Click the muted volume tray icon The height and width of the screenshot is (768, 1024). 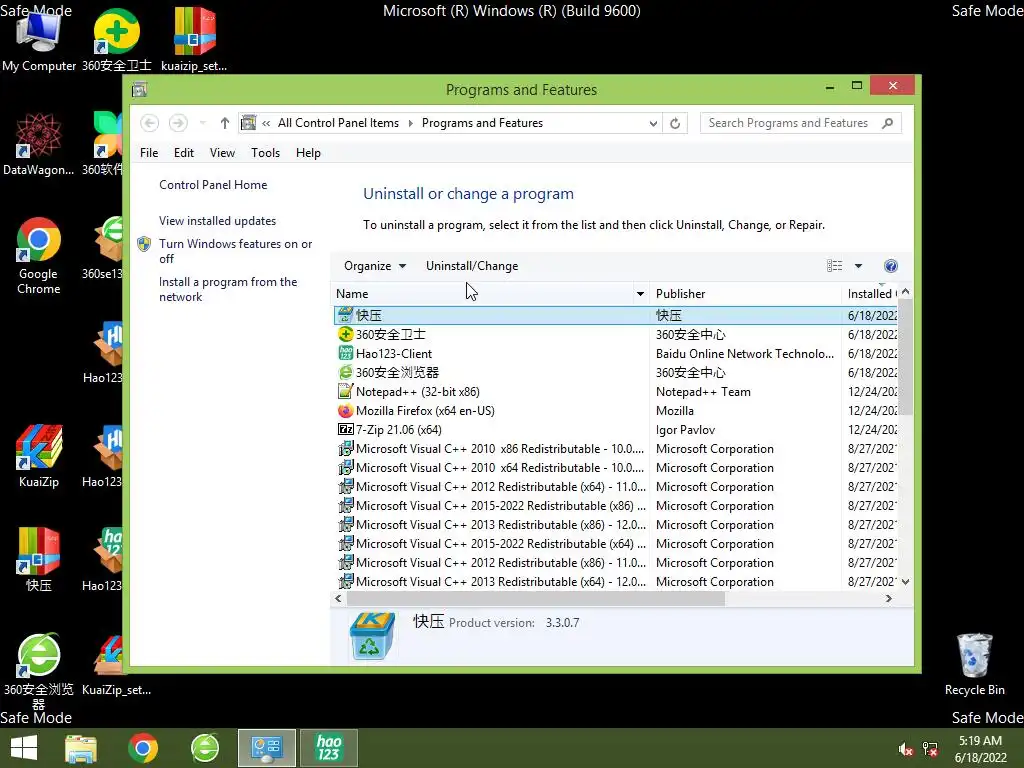click(x=906, y=749)
